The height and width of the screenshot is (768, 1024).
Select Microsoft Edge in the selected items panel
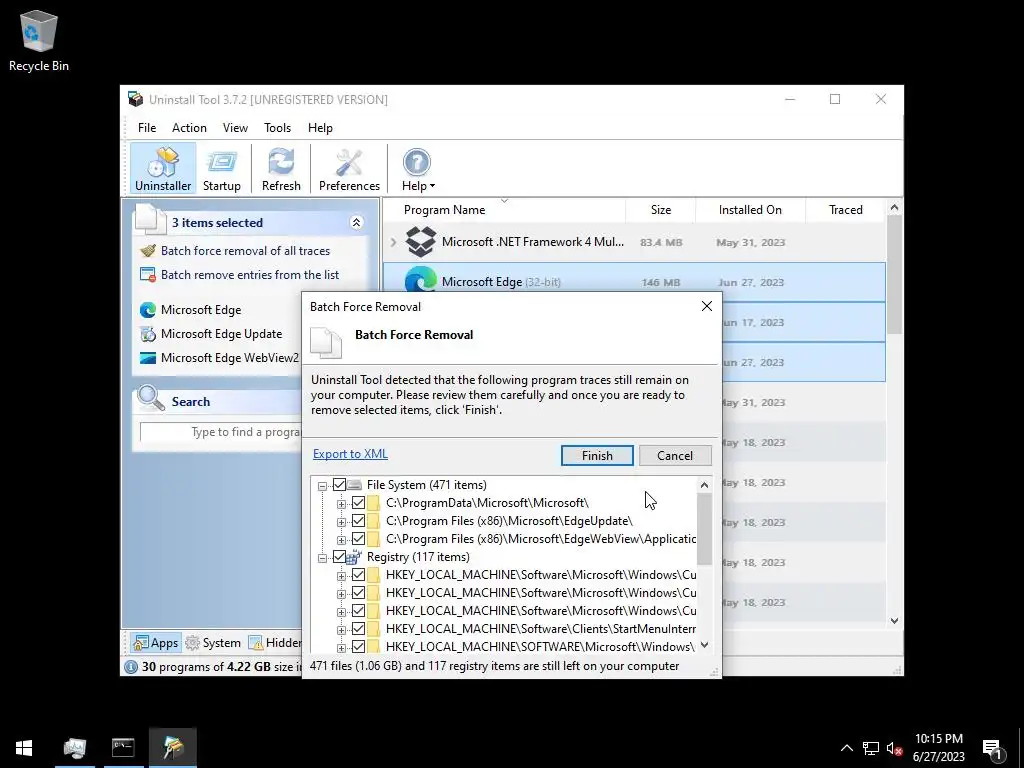pyautogui.click(x=200, y=310)
